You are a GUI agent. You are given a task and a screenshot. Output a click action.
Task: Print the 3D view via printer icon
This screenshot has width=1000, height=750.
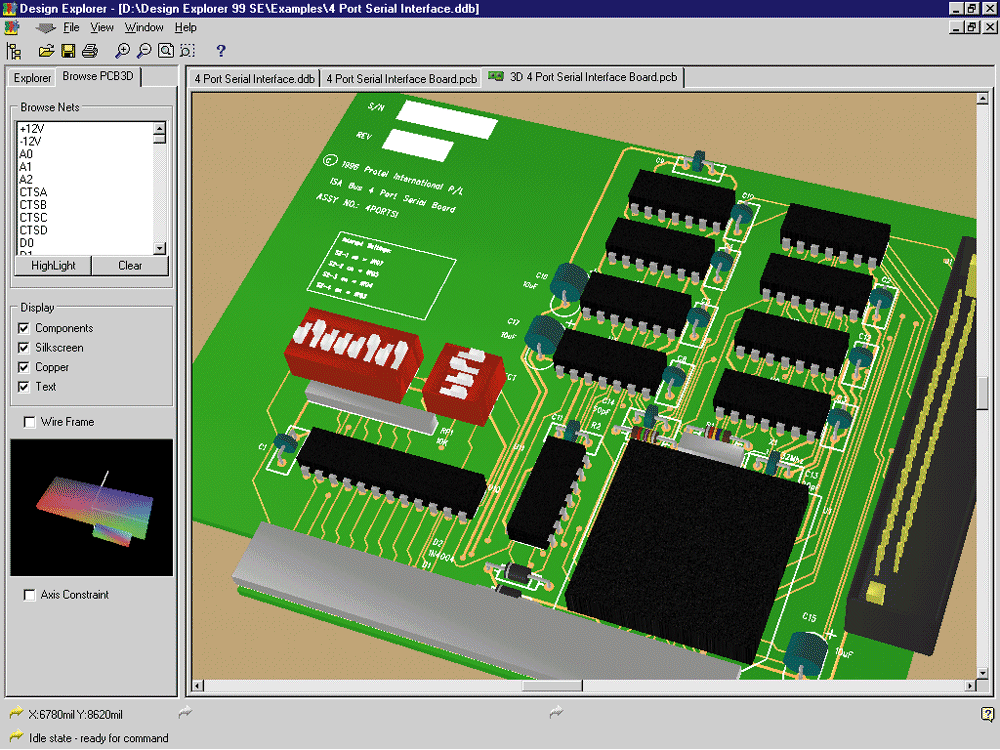[90, 51]
